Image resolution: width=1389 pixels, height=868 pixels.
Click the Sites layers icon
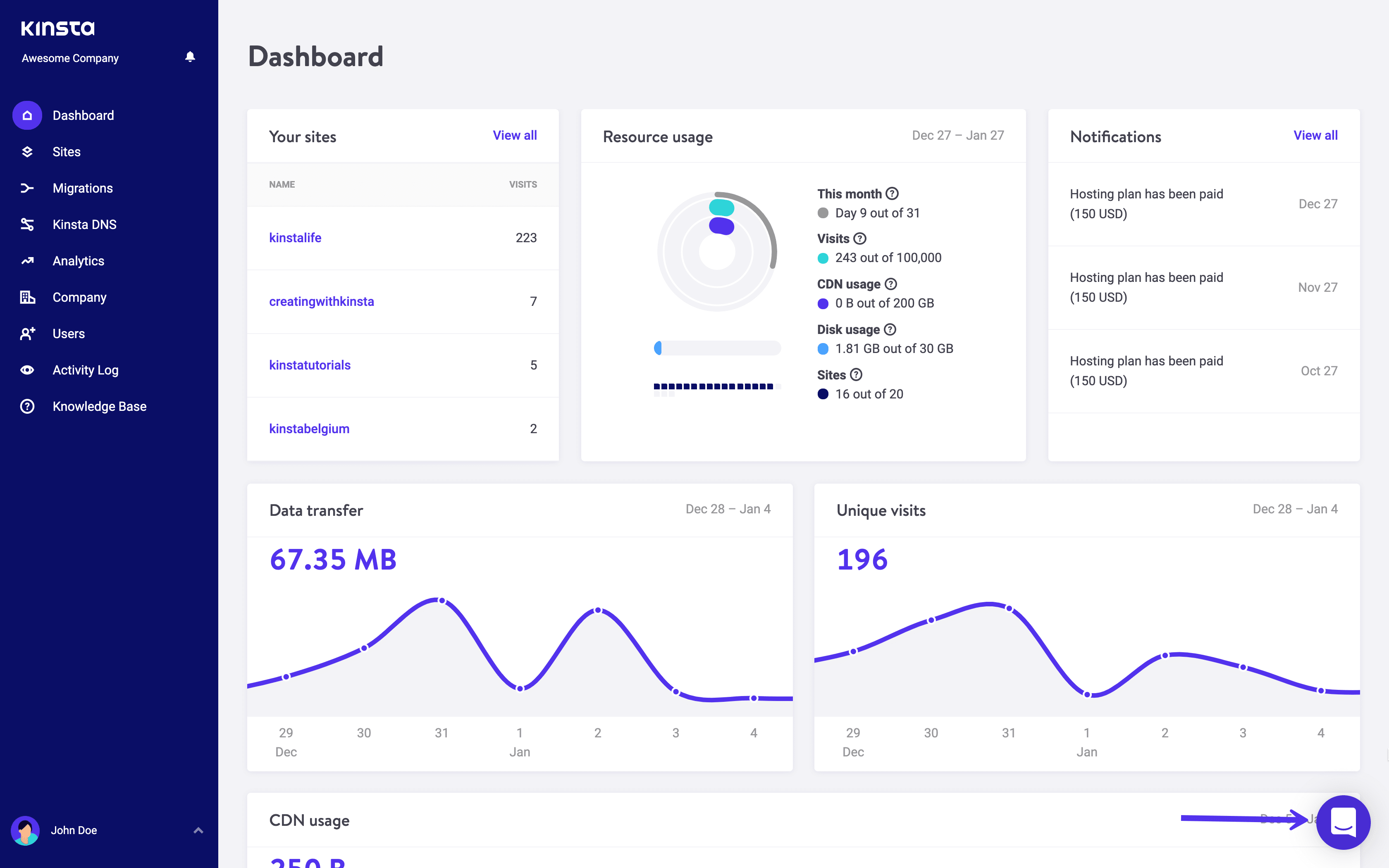coord(27,152)
